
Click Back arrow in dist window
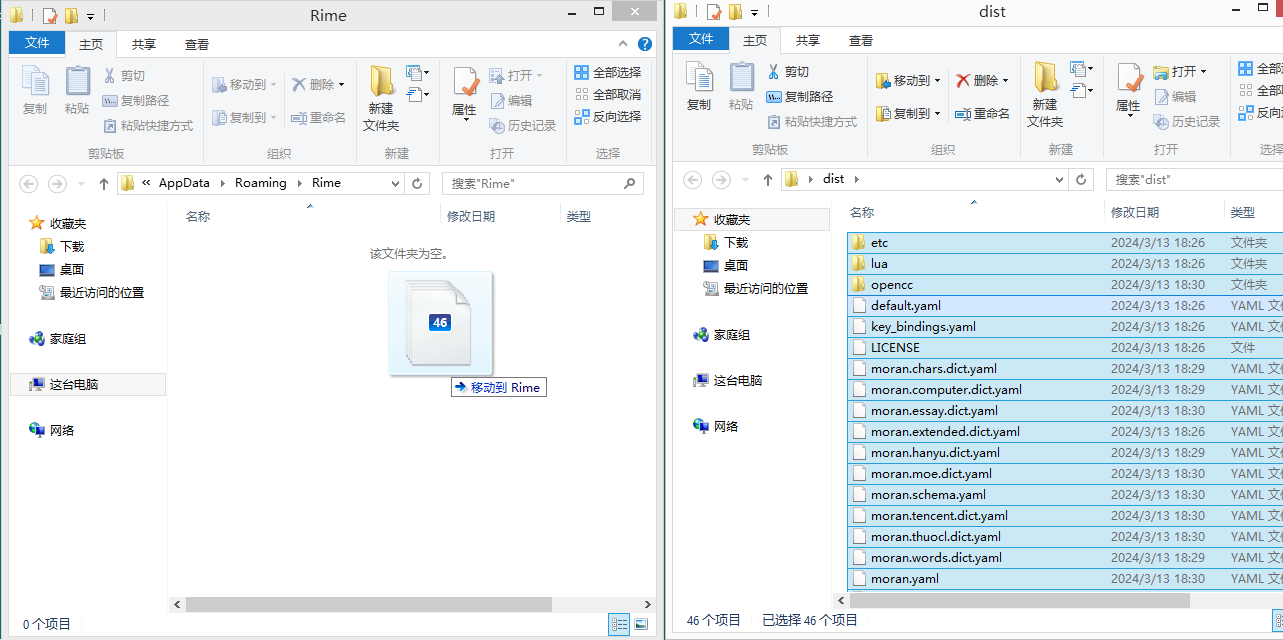[692, 179]
